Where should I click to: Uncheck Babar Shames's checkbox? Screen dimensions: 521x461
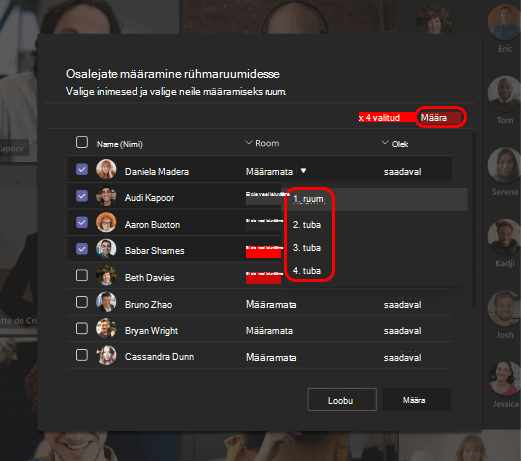click(x=82, y=249)
